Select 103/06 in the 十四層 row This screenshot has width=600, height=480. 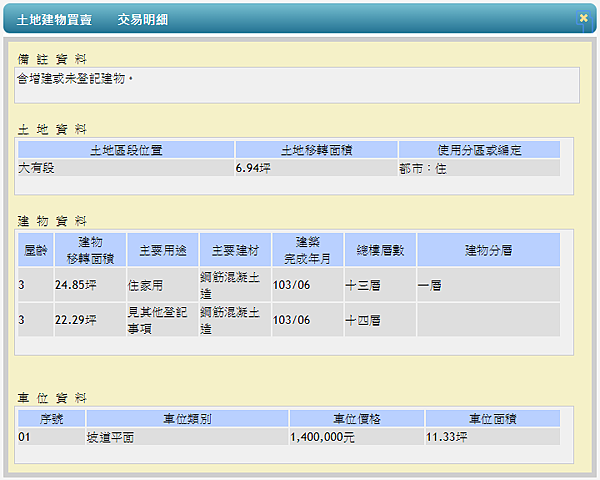pos(308,320)
